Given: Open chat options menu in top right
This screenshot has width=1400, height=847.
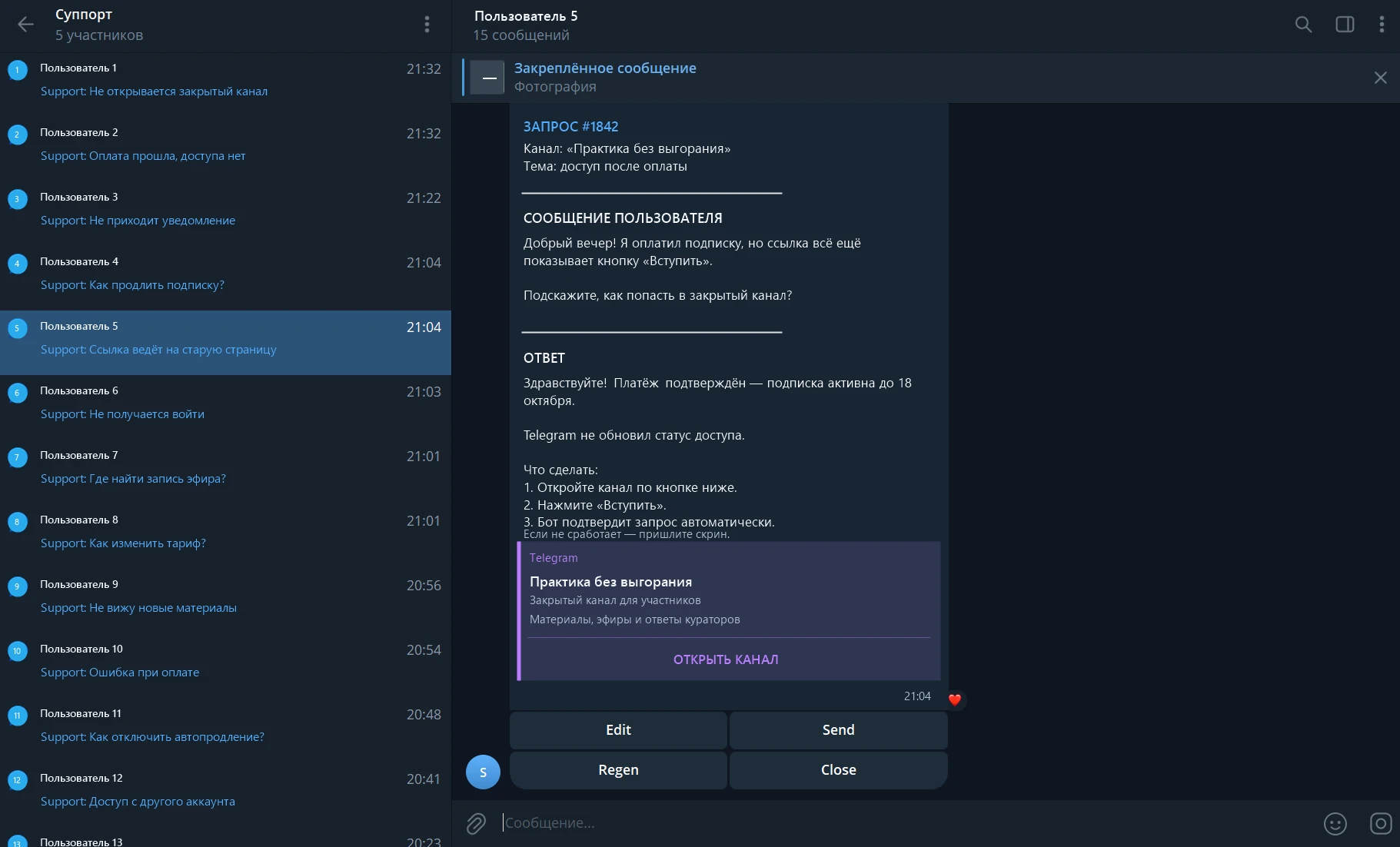Looking at the screenshot, I should (x=1382, y=25).
